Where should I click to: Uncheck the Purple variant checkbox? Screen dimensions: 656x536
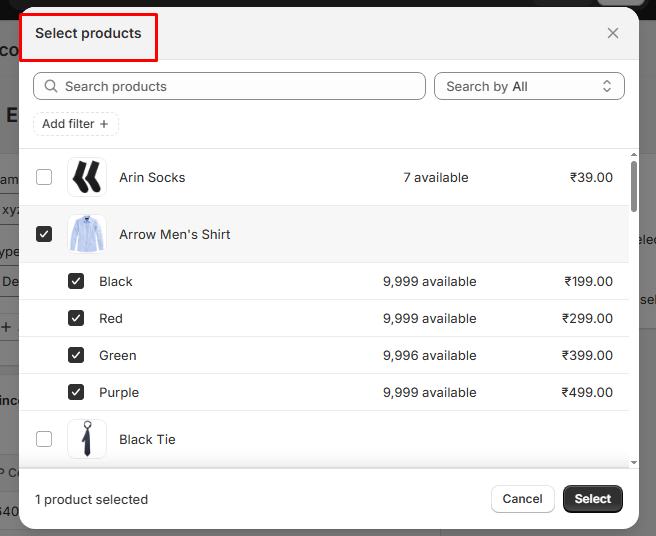tap(76, 392)
